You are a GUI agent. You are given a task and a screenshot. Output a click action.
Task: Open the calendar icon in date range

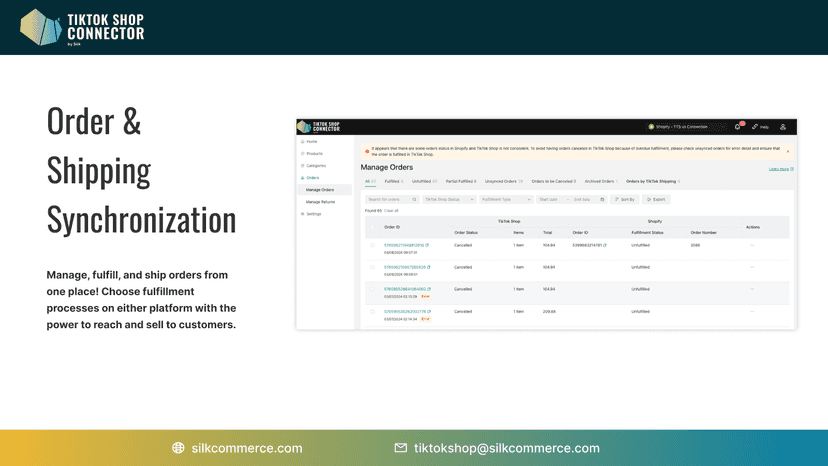click(602, 200)
